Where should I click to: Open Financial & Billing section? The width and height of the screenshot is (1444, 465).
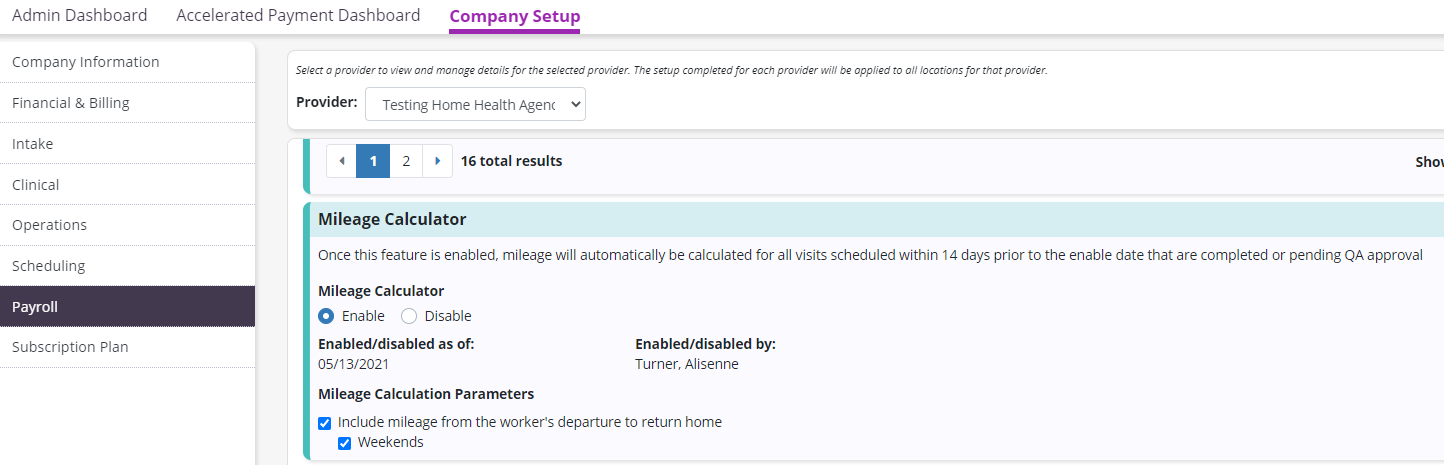(71, 103)
